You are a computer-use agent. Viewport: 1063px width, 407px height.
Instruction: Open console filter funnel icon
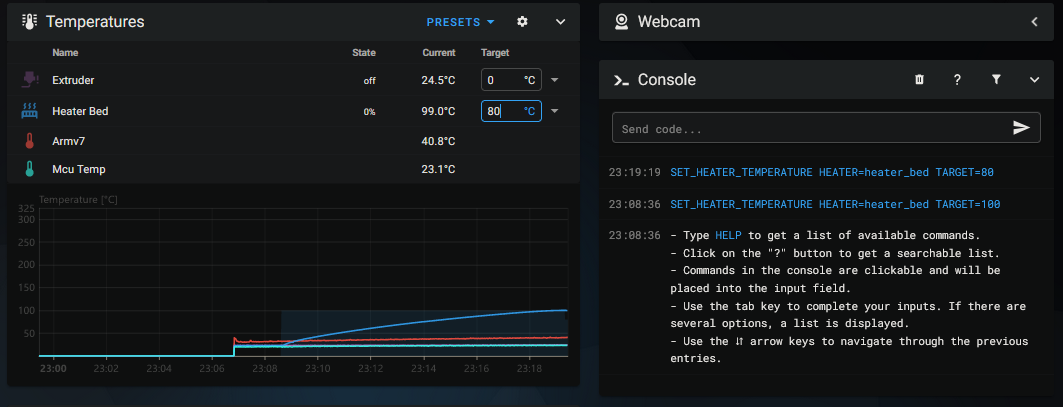click(996, 80)
